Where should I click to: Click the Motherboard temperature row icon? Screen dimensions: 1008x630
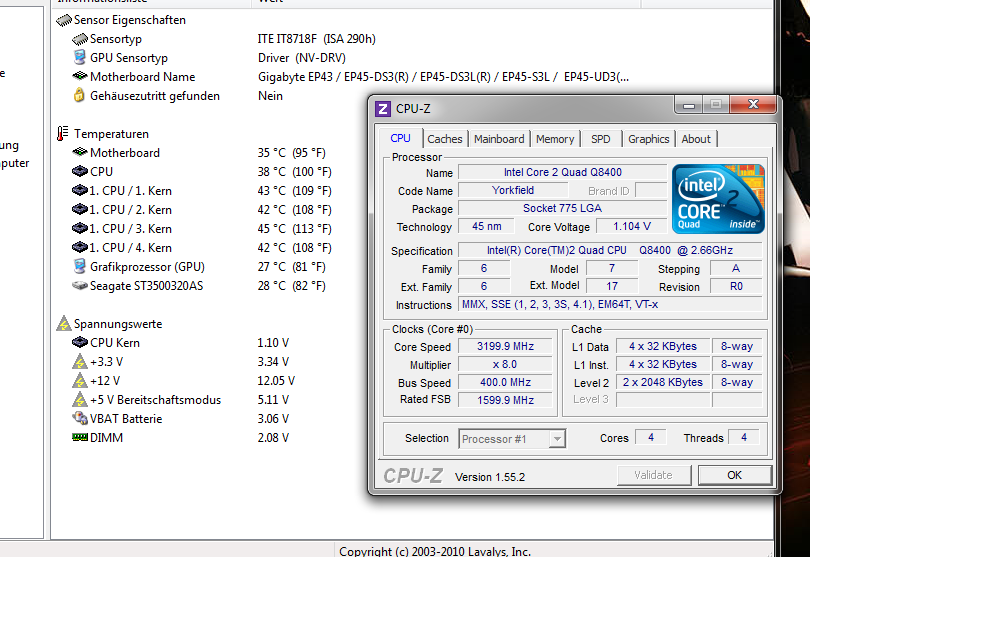pos(80,152)
